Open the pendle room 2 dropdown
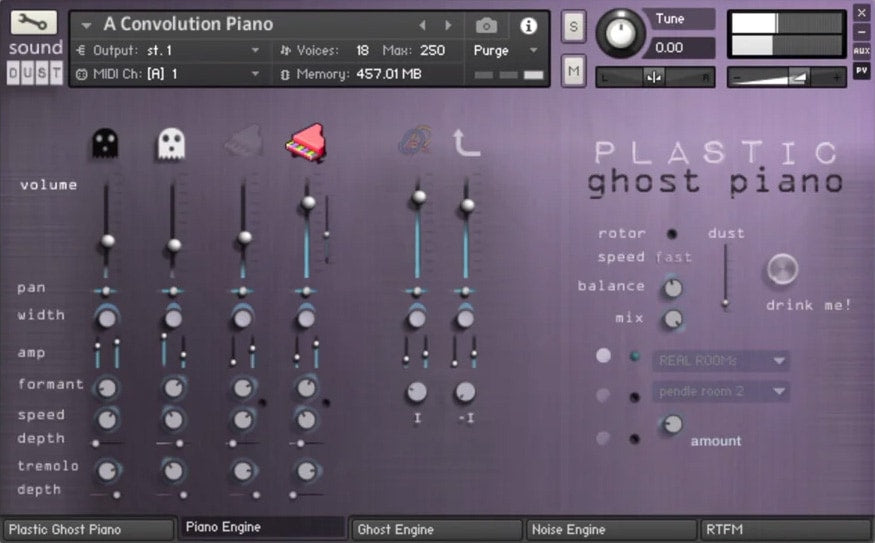This screenshot has width=875, height=543. pos(720,391)
